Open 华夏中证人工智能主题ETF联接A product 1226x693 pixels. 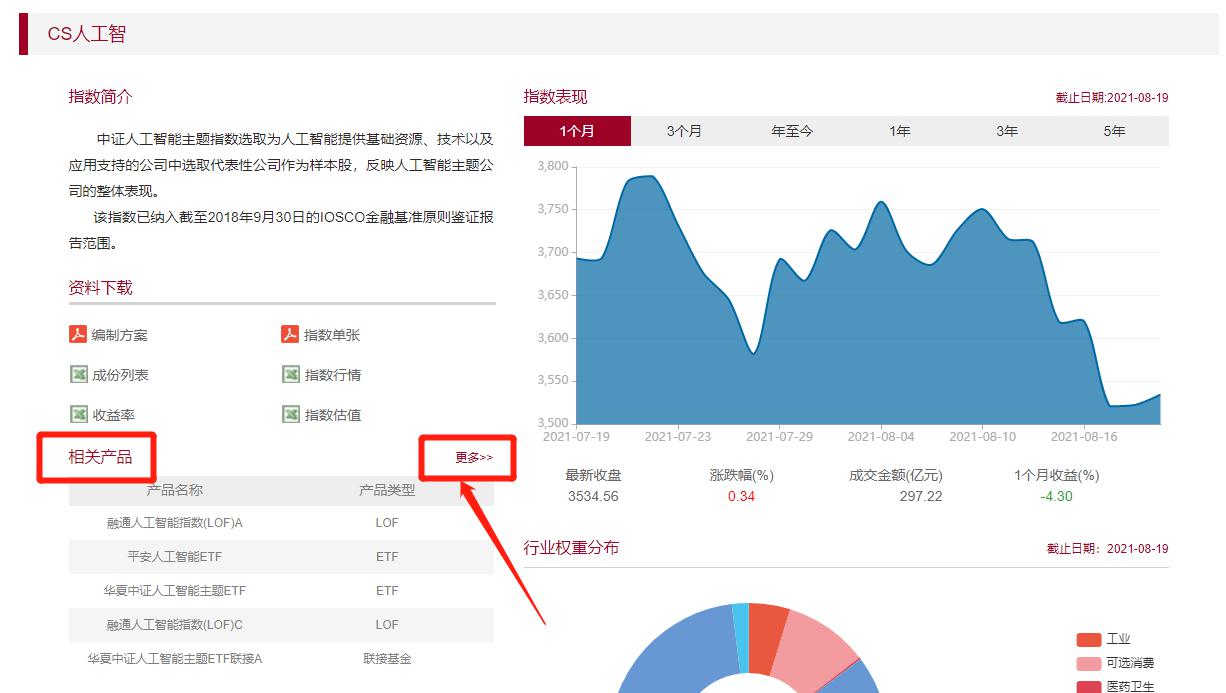pyautogui.click(x=175, y=659)
